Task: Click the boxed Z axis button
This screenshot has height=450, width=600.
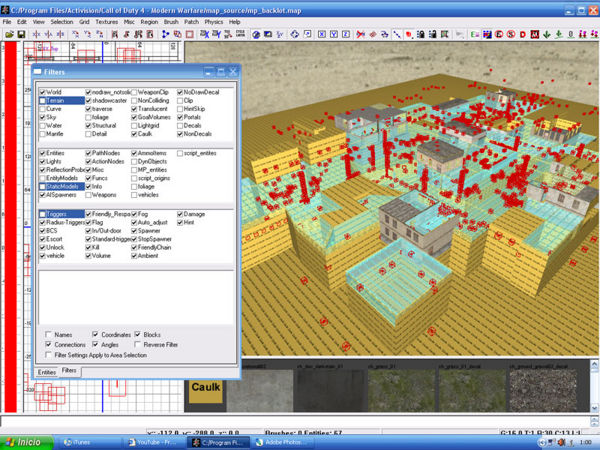Action: [346, 34]
